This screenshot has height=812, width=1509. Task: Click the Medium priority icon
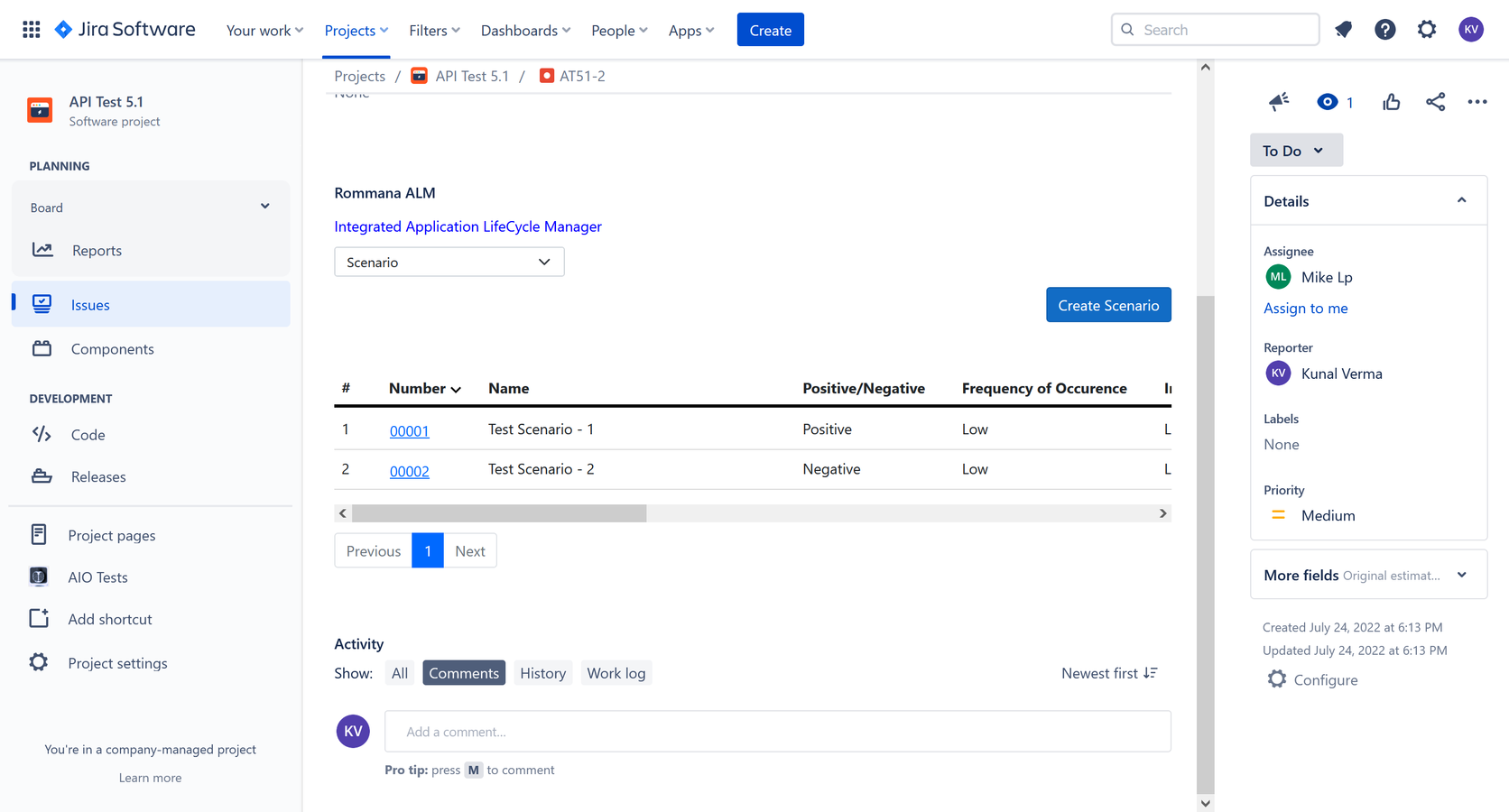[x=1278, y=515]
